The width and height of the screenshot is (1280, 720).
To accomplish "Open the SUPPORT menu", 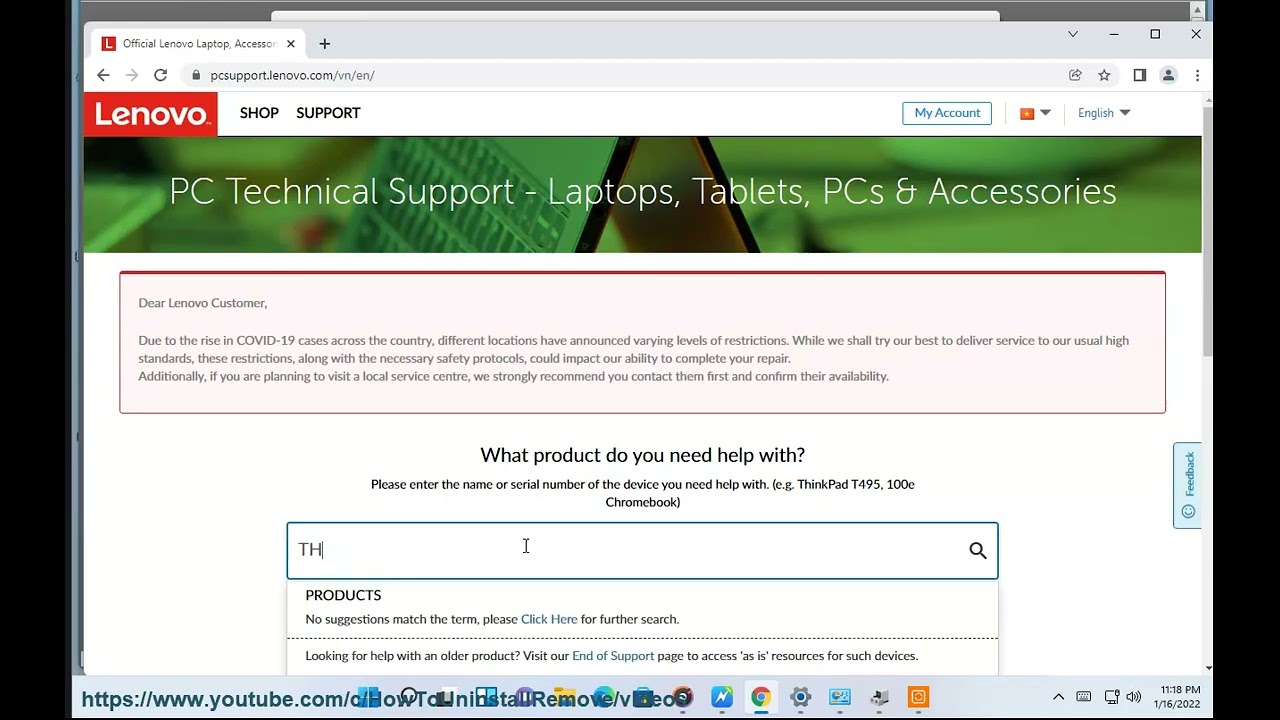I will pos(328,113).
